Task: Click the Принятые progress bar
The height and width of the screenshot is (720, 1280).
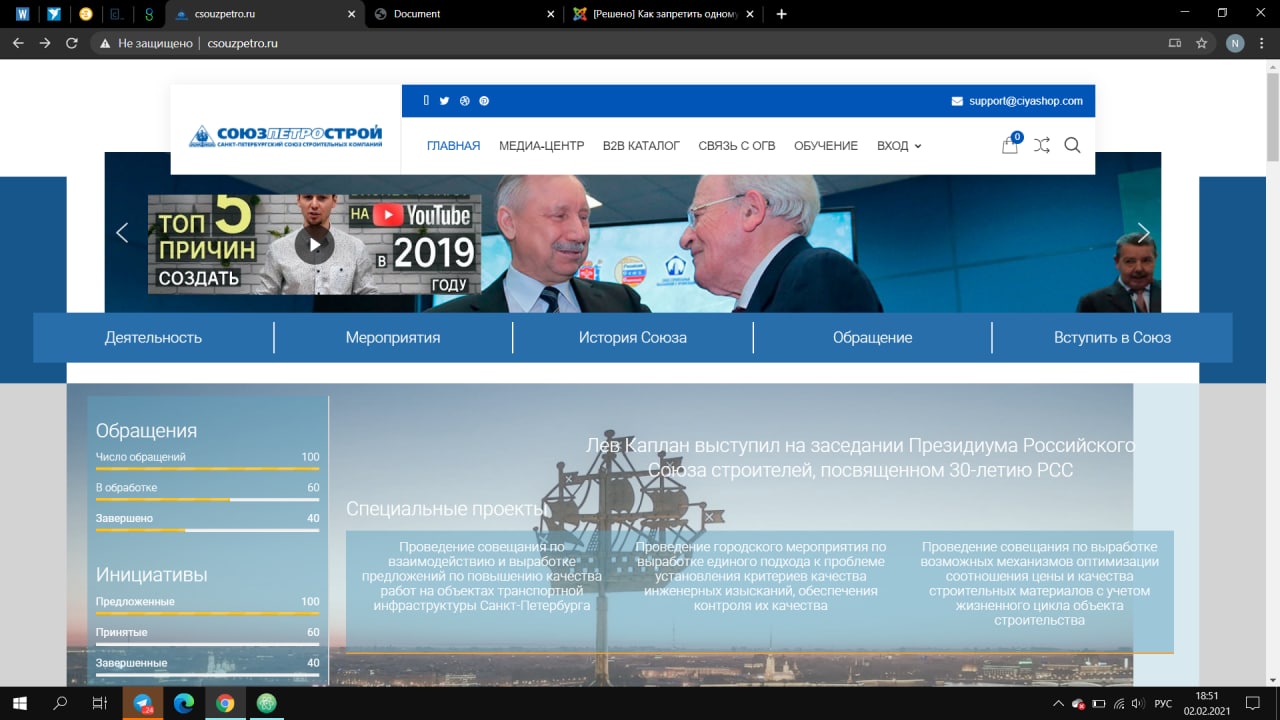Action: pos(208,644)
